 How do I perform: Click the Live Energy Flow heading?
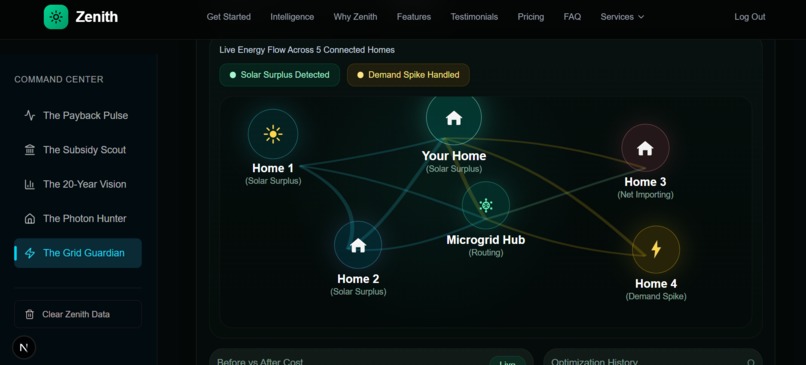[x=307, y=50]
